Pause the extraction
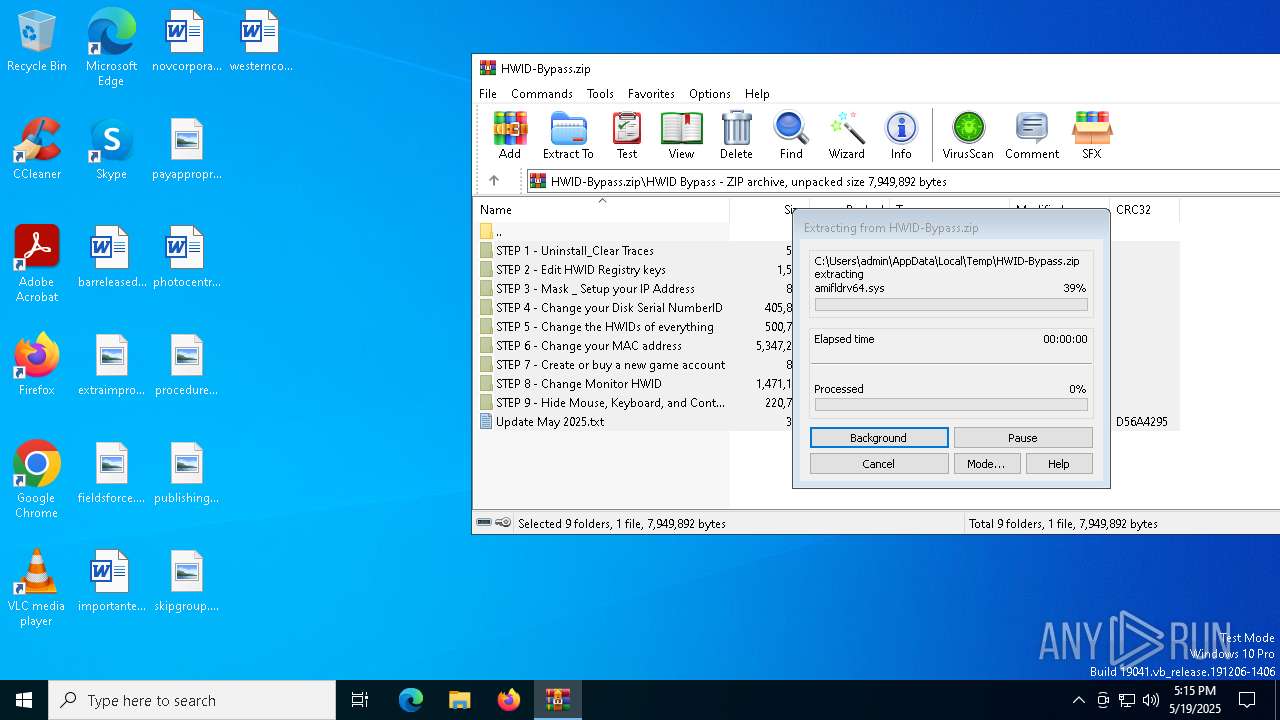The width and height of the screenshot is (1280, 720). pyautogui.click(x=1023, y=438)
